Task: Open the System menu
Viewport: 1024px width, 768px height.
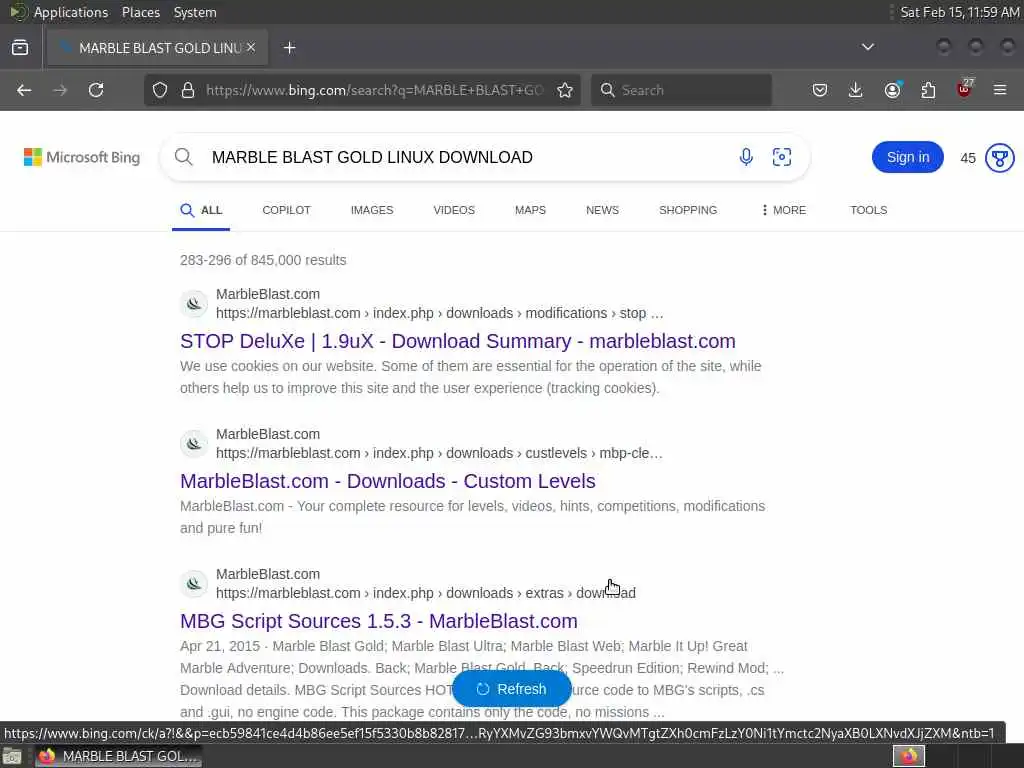Action: [195, 12]
